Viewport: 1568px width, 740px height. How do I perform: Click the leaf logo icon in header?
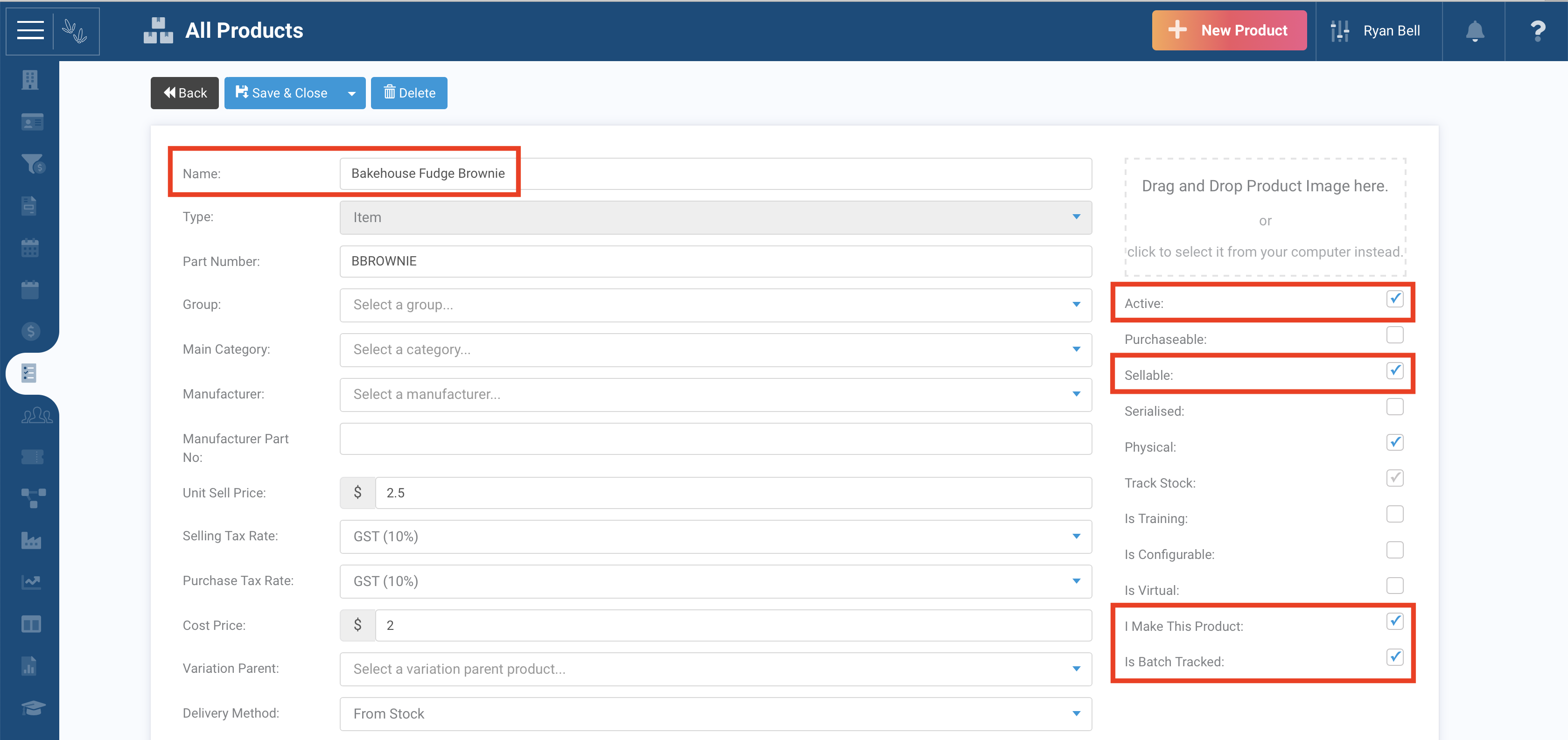pos(76,31)
